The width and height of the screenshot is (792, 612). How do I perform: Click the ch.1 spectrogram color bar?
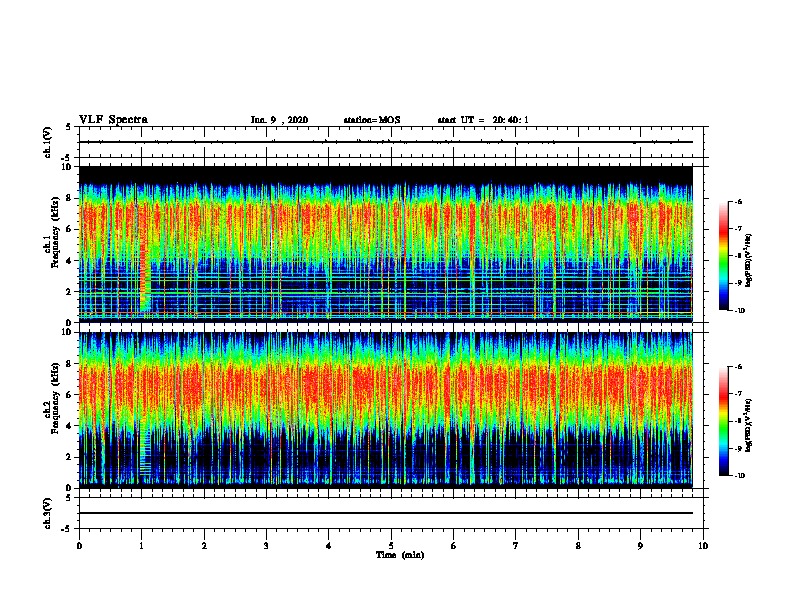(723, 256)
